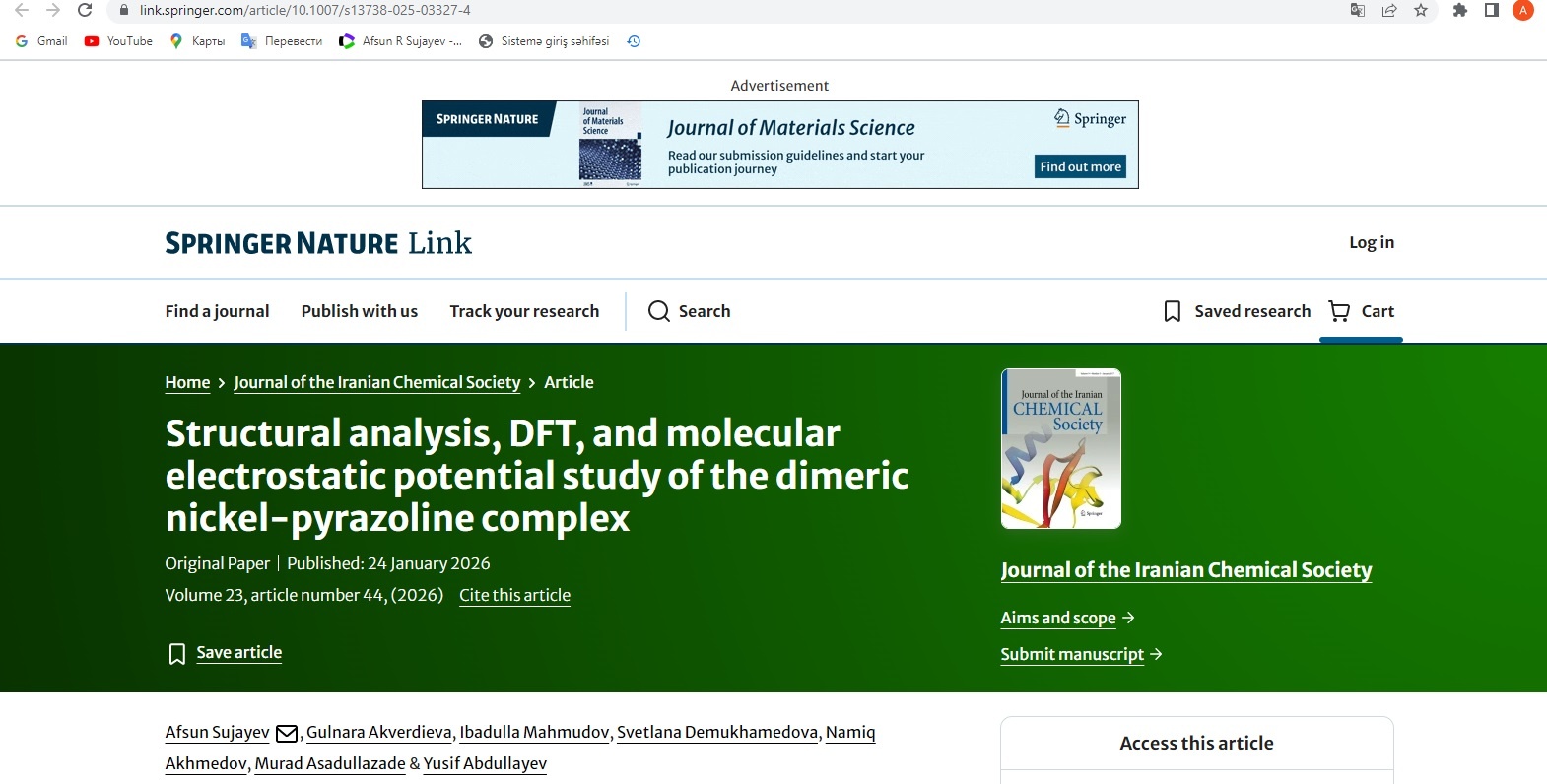Open the YouTube bookmark
This screenshot has width=1547, height=784.
(118, 41)
